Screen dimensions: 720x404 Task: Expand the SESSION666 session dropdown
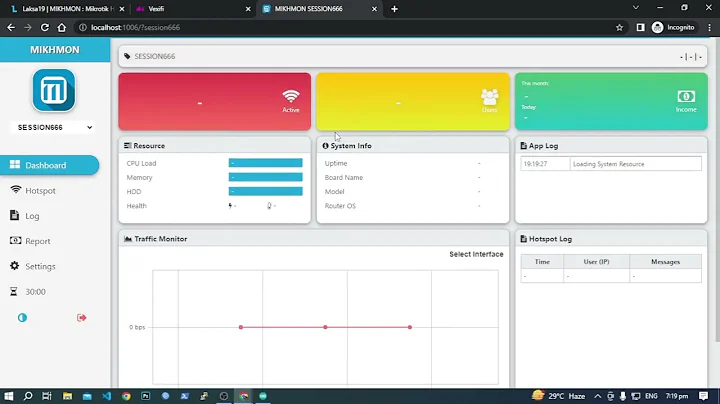pos(54,127)
